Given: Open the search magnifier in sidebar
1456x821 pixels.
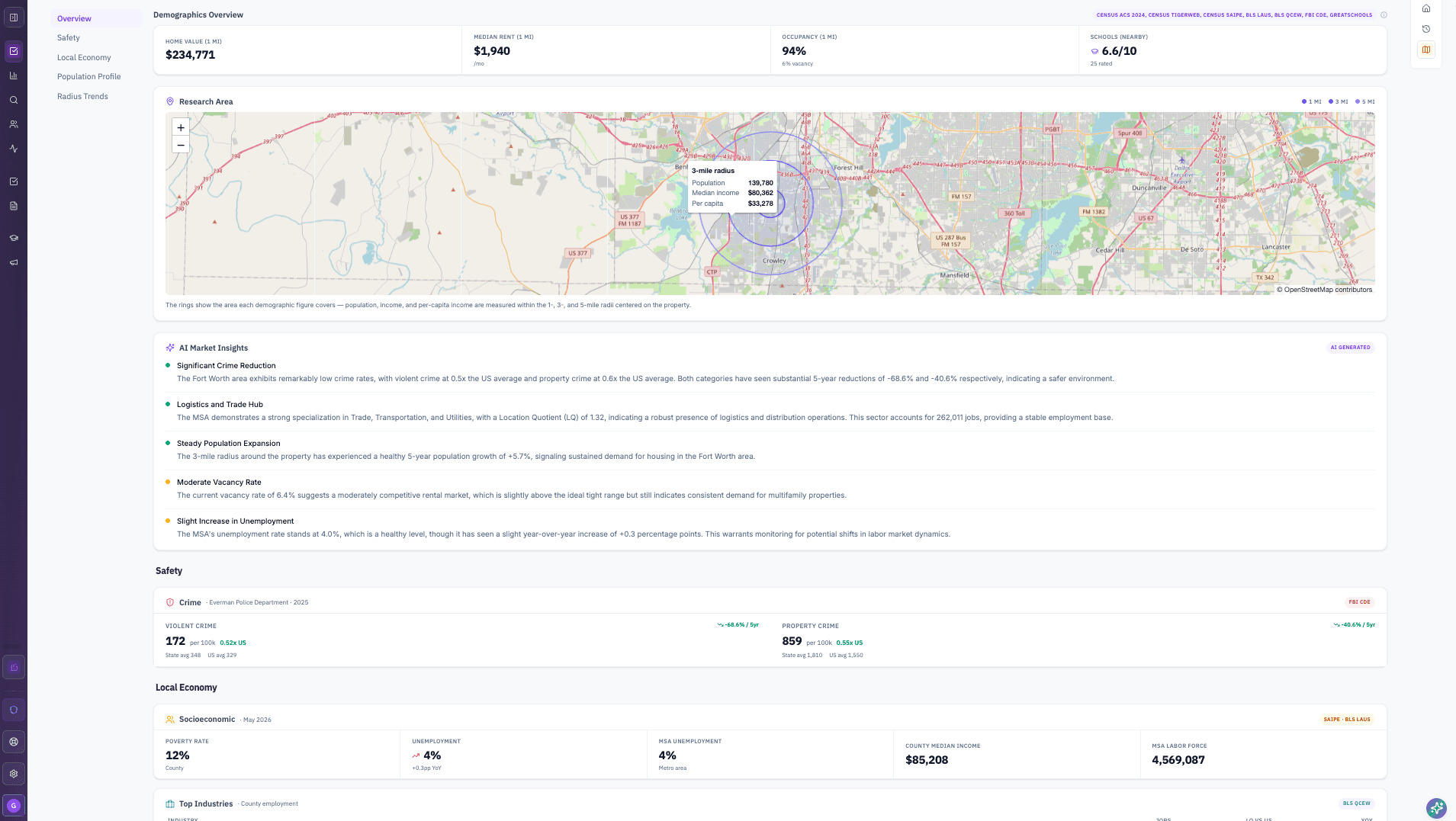Looking at the screenshot, I should (x=14, y=100).
